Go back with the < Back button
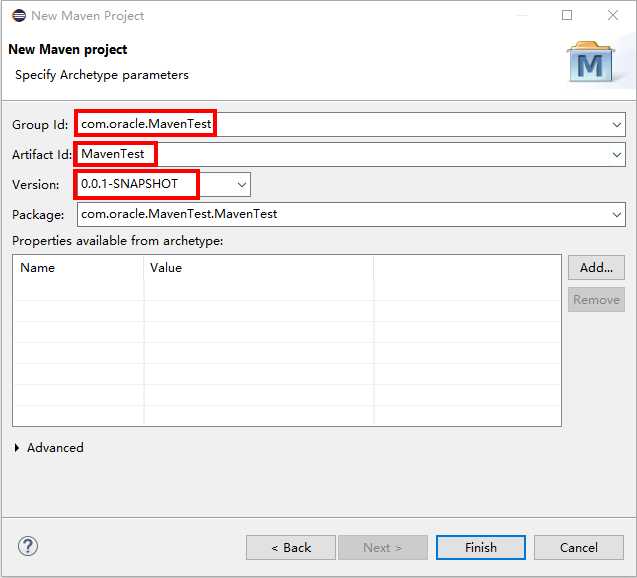The height and width of the screenshot is (578, 637). pyautogui.click(x=291, y=548)
